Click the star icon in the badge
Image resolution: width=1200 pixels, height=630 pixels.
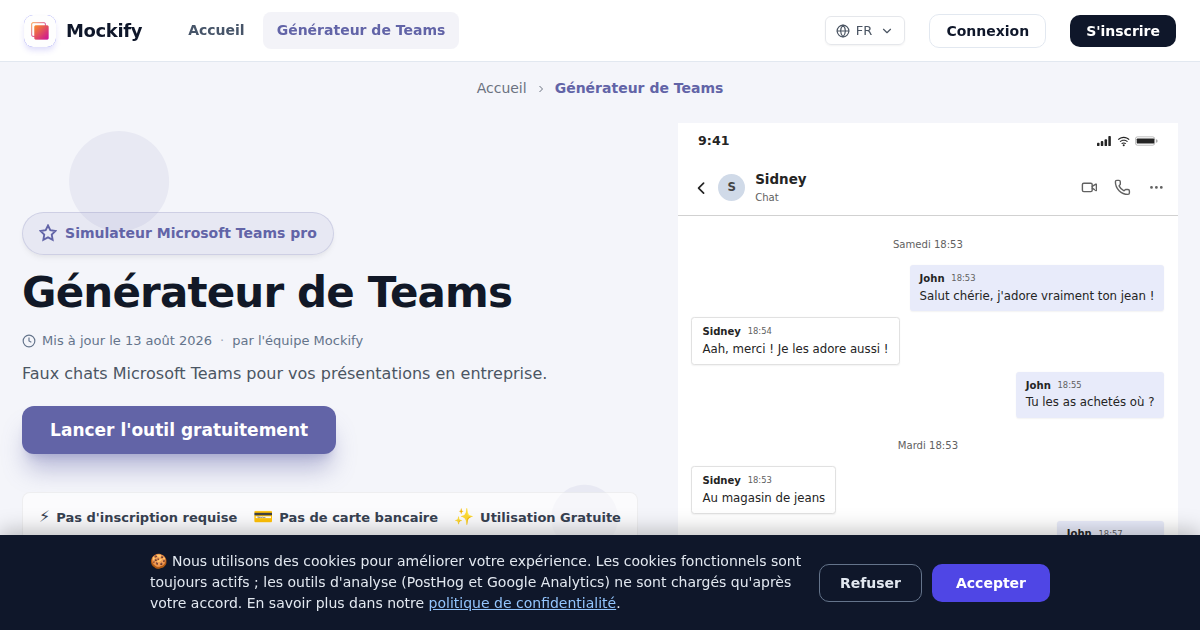pyautogui.click(x=48, y=233)
